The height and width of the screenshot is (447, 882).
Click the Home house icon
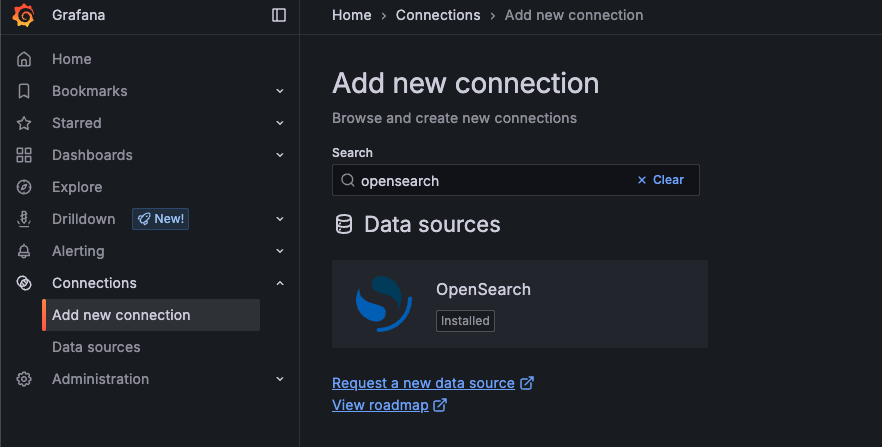point(24,59)
